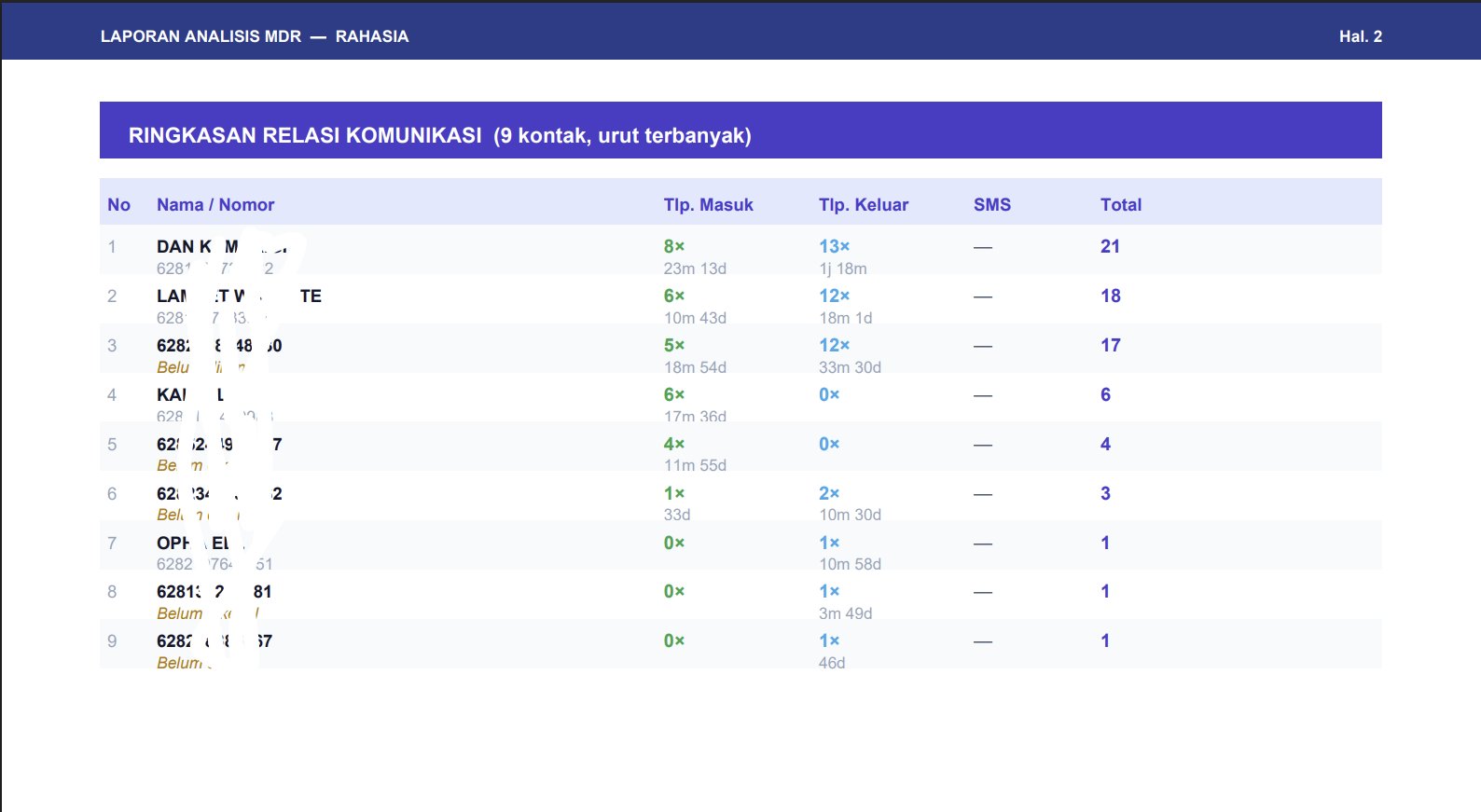
Task: Click the Hal. 2 page indicator
Action: pos(1360,36)
